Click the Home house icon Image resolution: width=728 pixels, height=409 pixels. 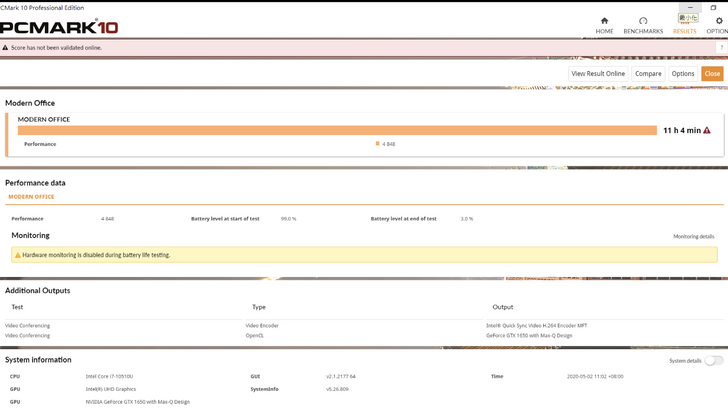point(604,20)
